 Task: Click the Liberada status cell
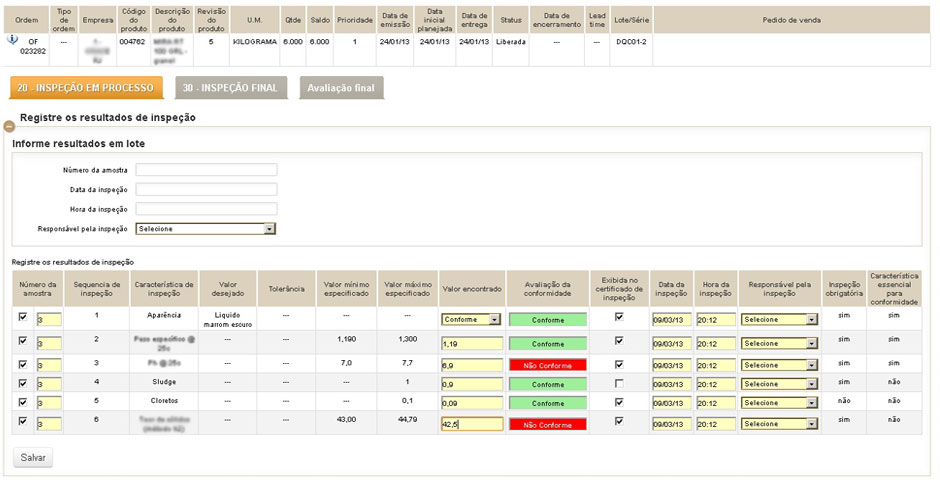pos(511,42)
